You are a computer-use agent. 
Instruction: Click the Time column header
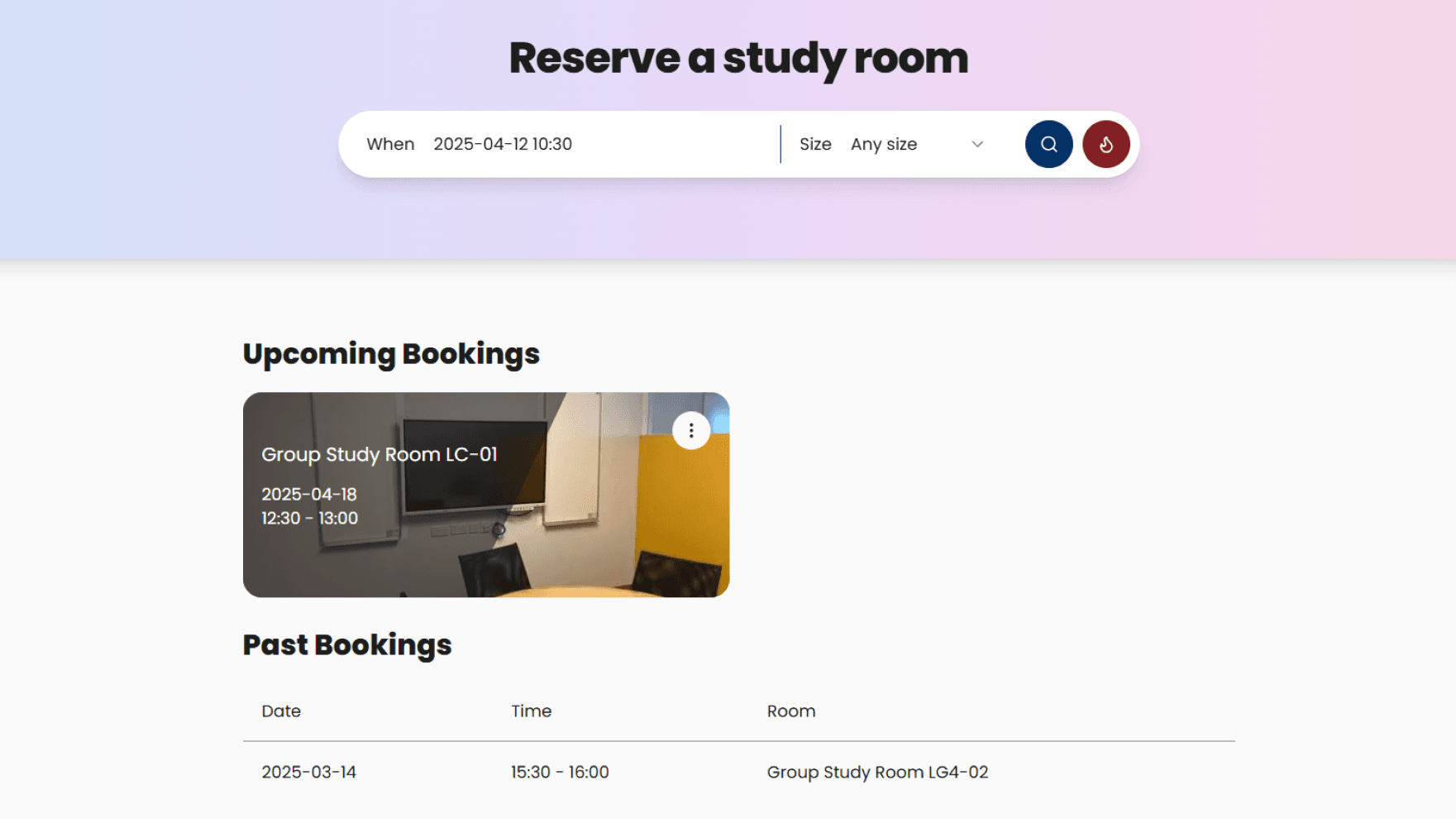[x=532, y=711]
